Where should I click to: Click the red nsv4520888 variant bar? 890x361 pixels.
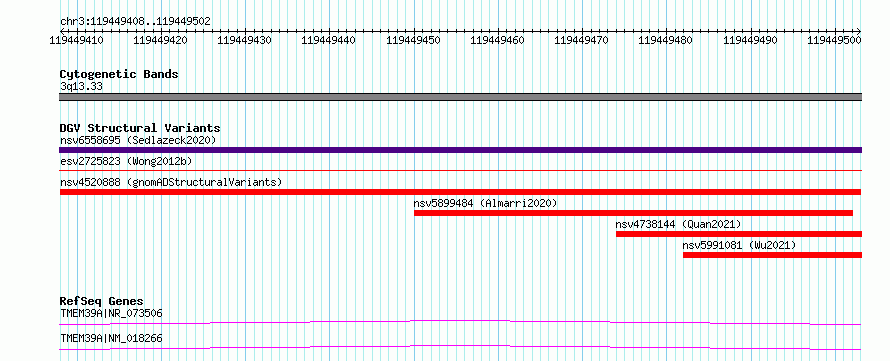[461, 192]
